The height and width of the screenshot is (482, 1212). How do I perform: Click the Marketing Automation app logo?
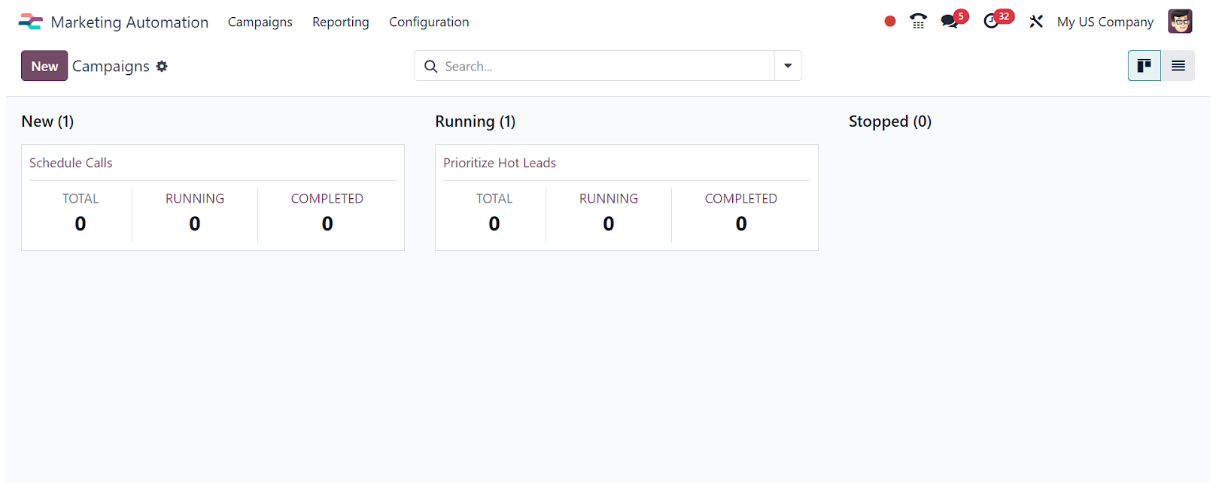pyautogui.click(x=30, y=22)
